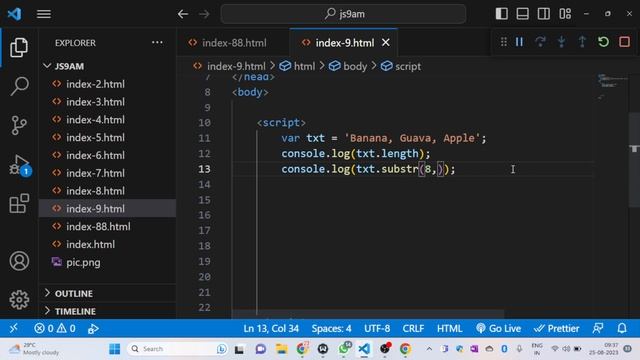Viewport: 640px width, 360px height.
Task: Open the Customize Layout control
Action: (x=565, y=14)
